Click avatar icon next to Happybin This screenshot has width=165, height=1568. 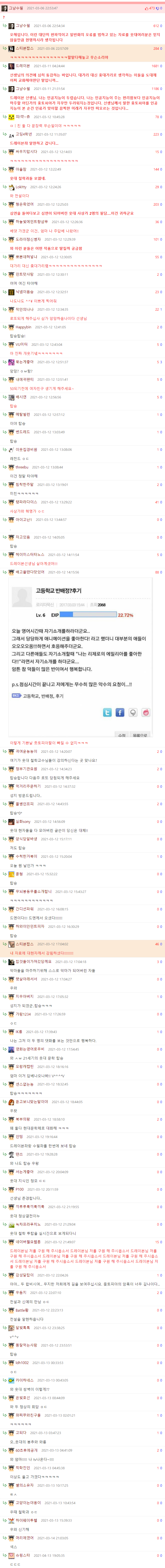[12, 327]
